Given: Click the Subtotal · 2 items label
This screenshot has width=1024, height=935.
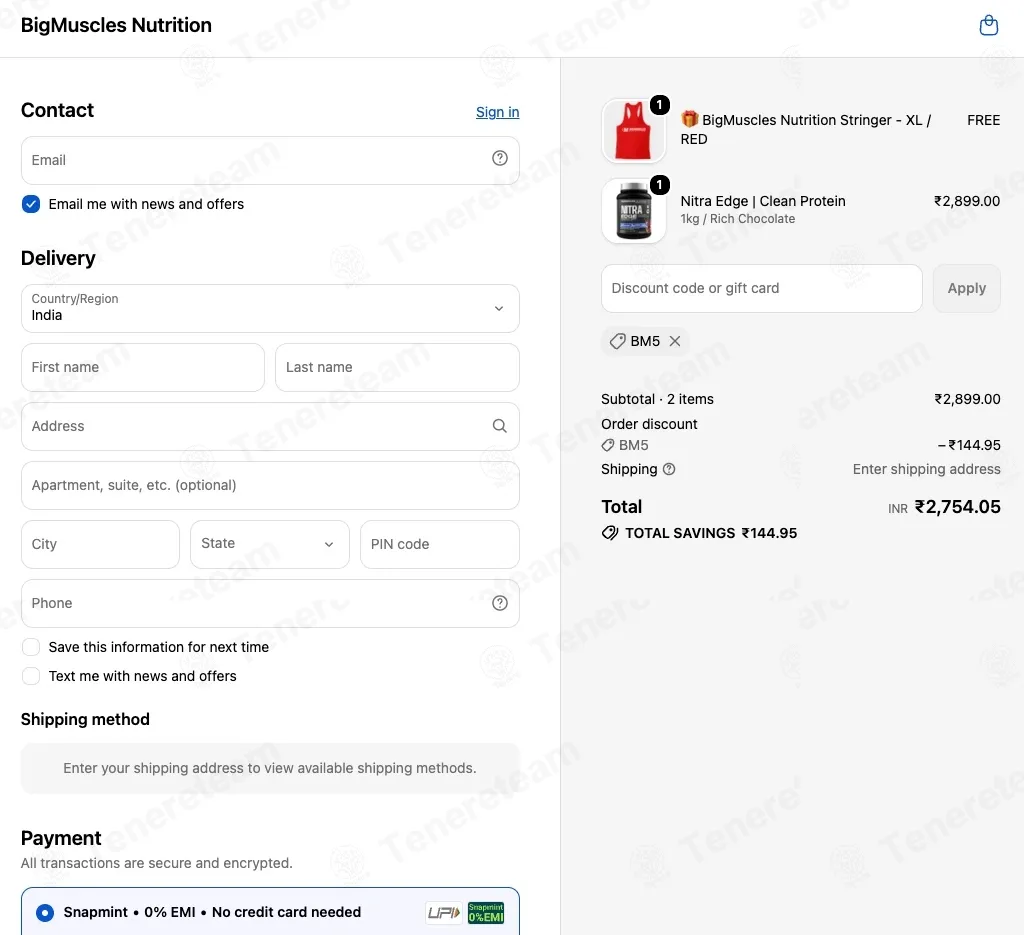Looking at the screenshot, I should click(657, 399).
